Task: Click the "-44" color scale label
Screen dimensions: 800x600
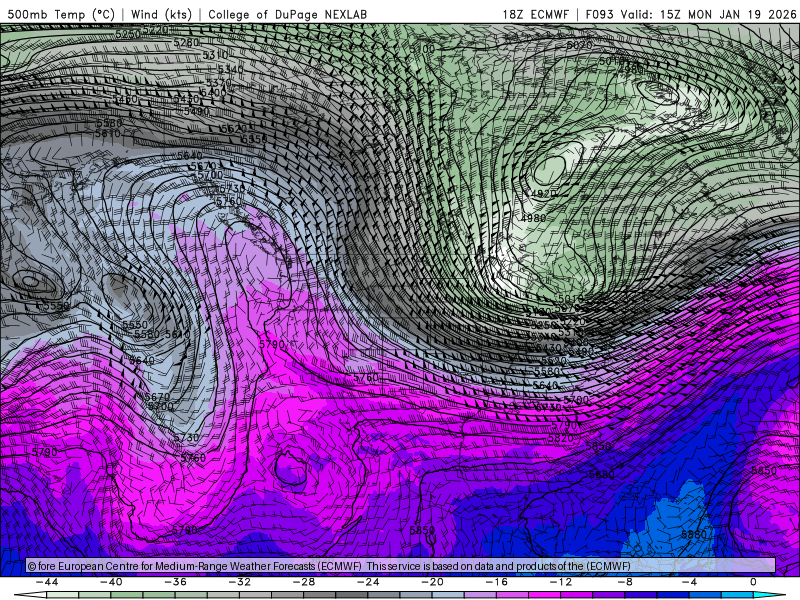Action: (47, 582)
